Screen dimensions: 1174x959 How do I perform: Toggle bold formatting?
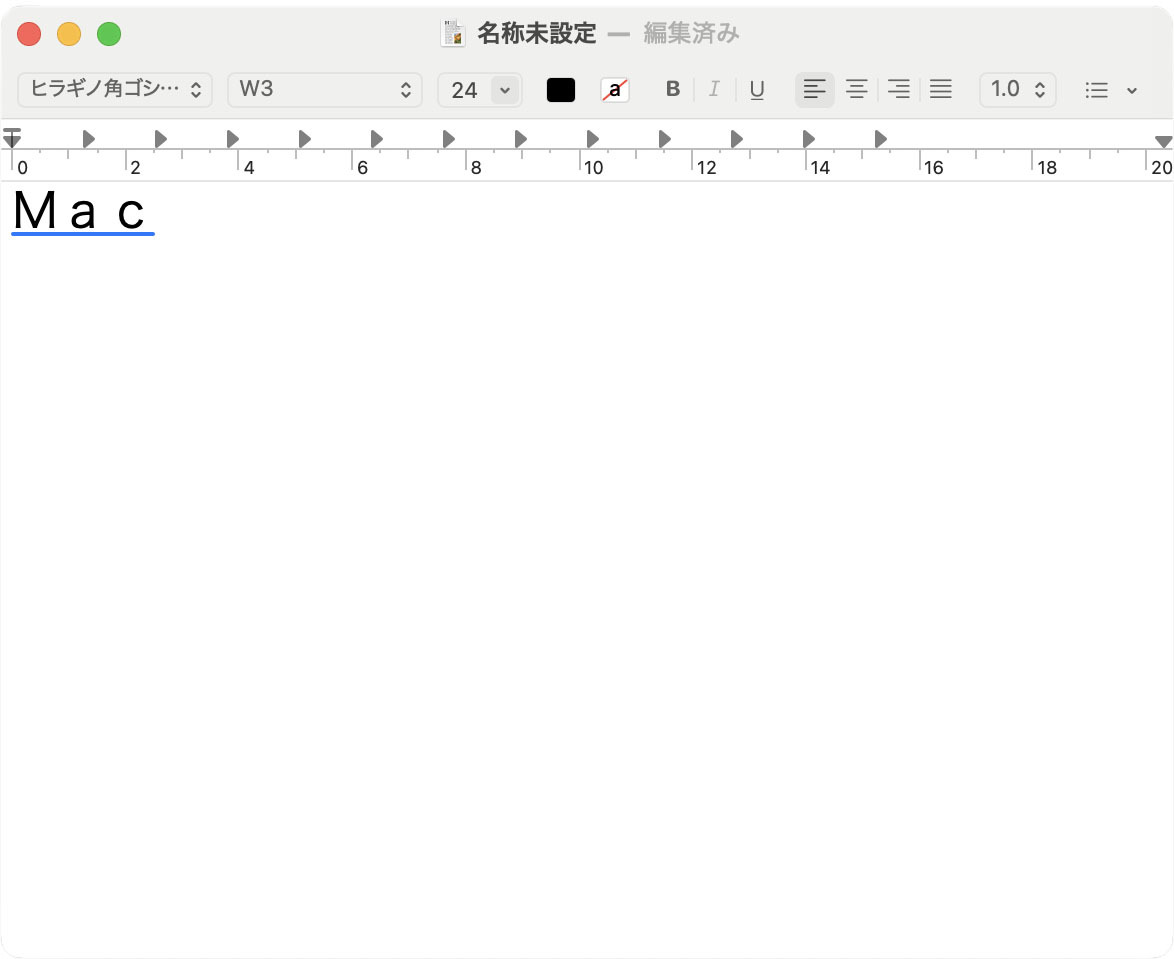point(672,89)
